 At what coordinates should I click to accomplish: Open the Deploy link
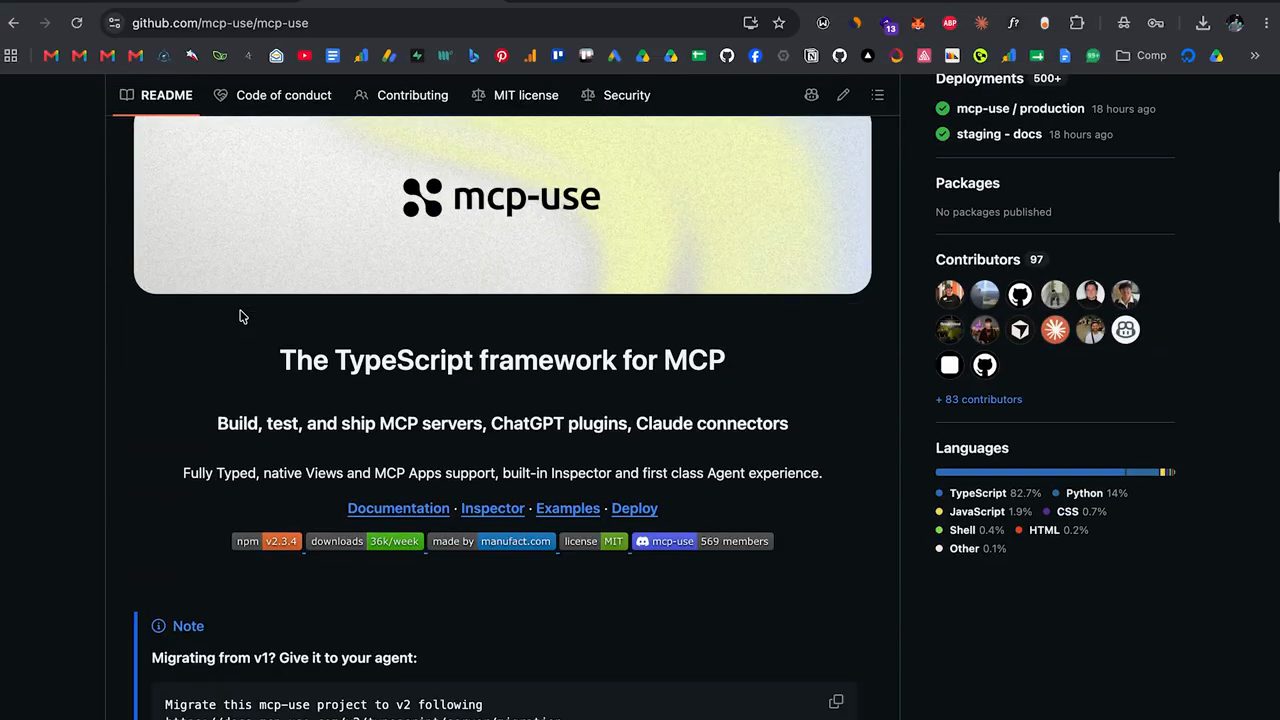pyautogui.click(x=634, y=508)
